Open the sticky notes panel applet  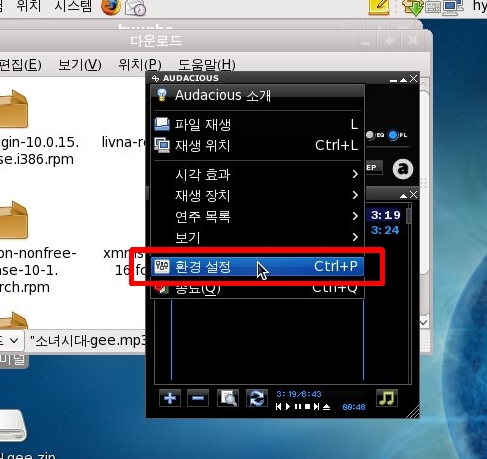[379, 7]
